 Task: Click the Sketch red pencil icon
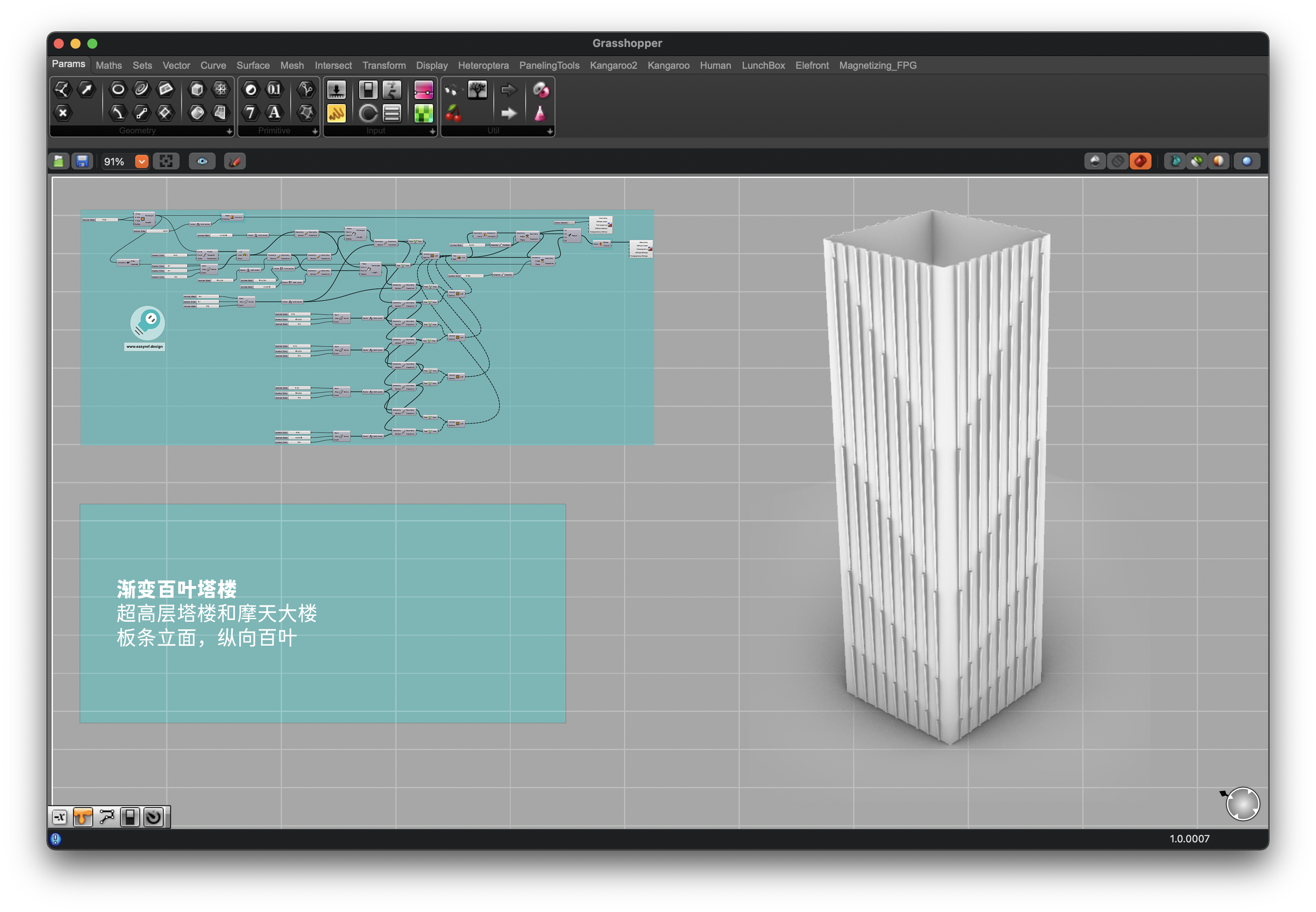point(235,162)
